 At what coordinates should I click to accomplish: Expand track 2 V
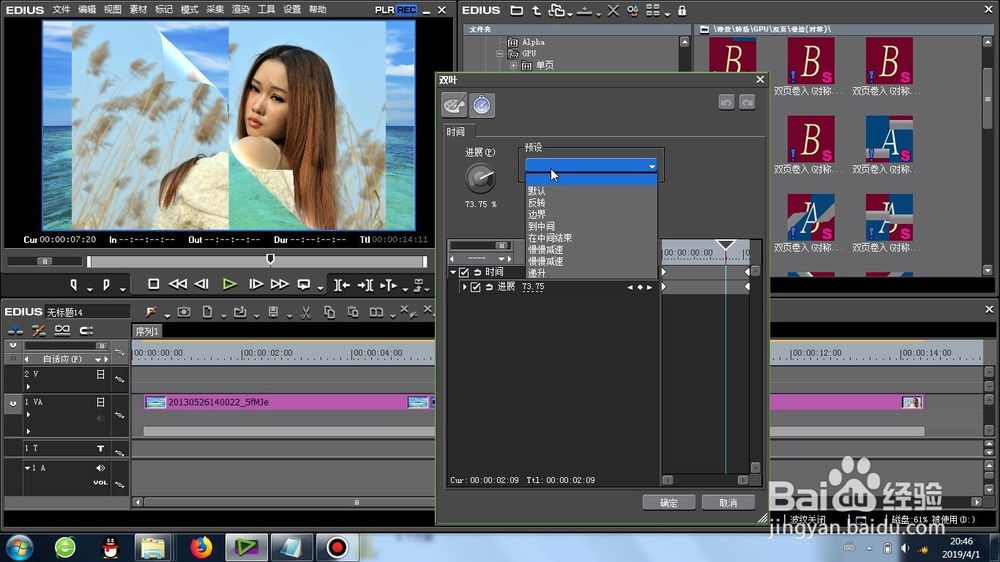(x=28, y=387)
